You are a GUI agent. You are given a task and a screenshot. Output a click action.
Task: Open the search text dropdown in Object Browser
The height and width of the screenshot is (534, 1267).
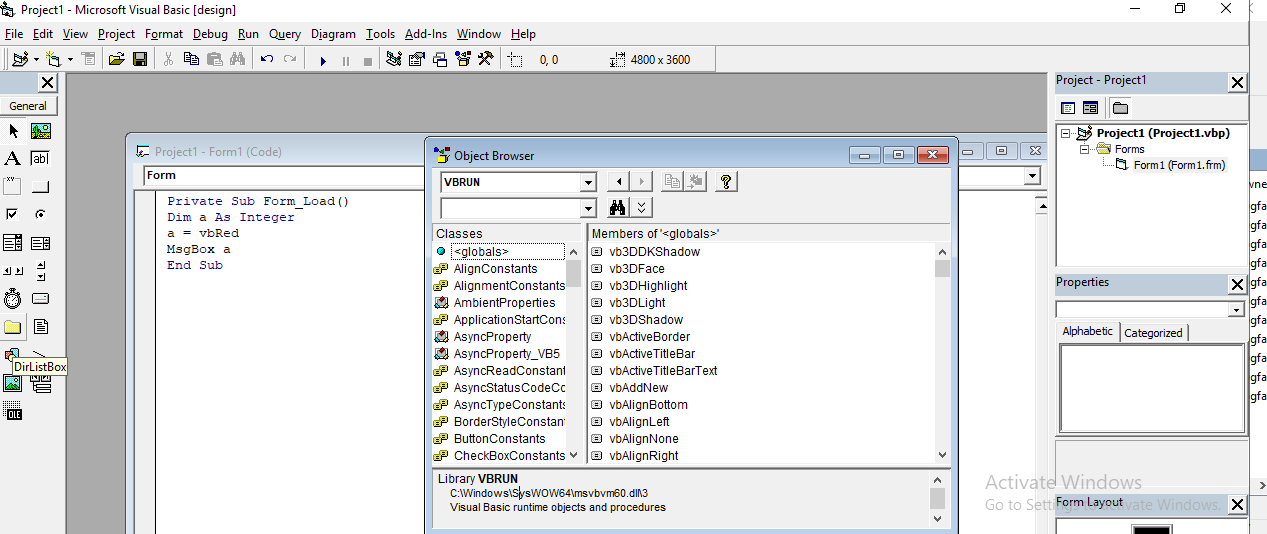588,208
